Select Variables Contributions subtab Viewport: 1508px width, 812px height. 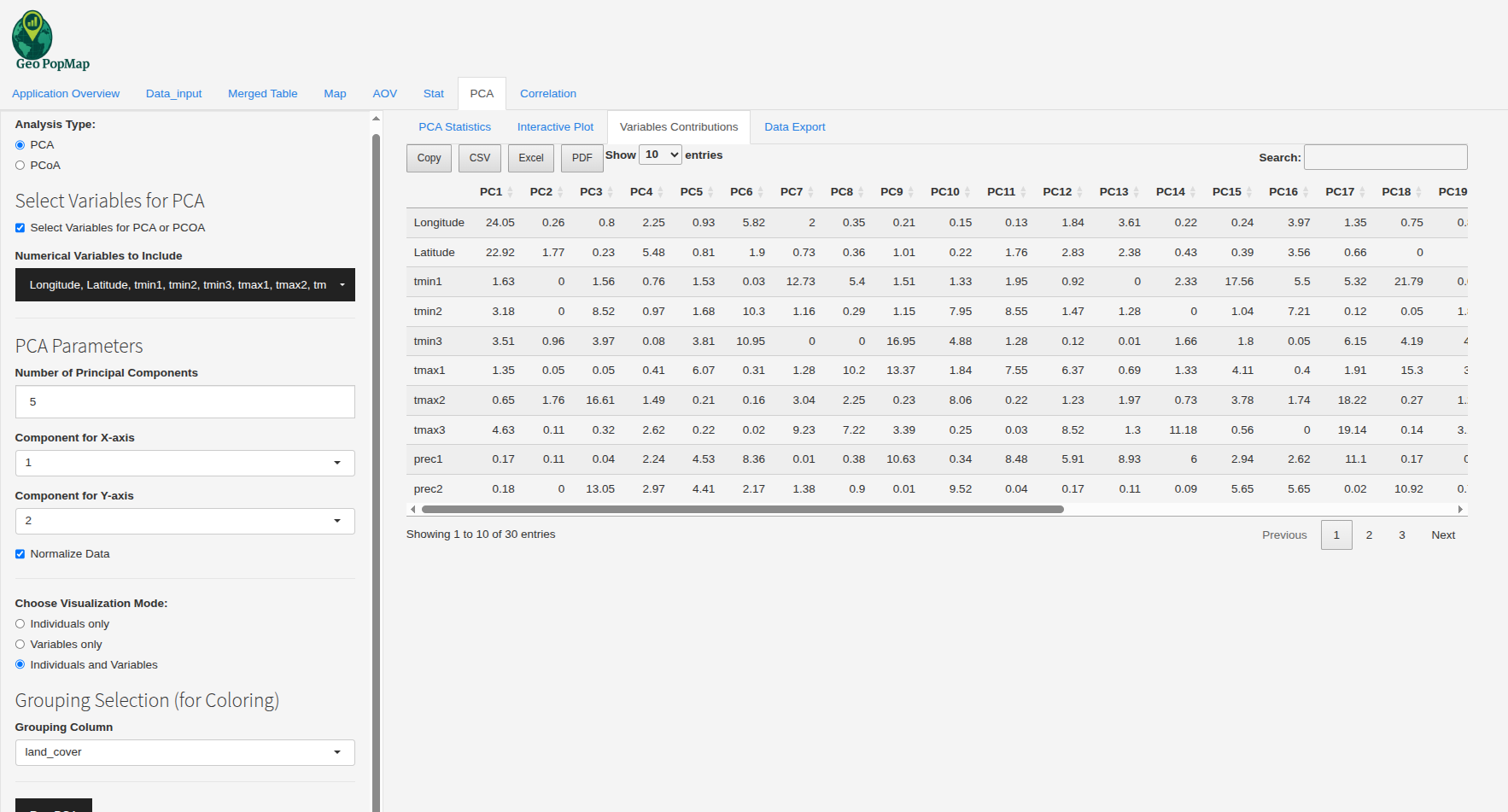pyautogui.click(x=679, y=127)
